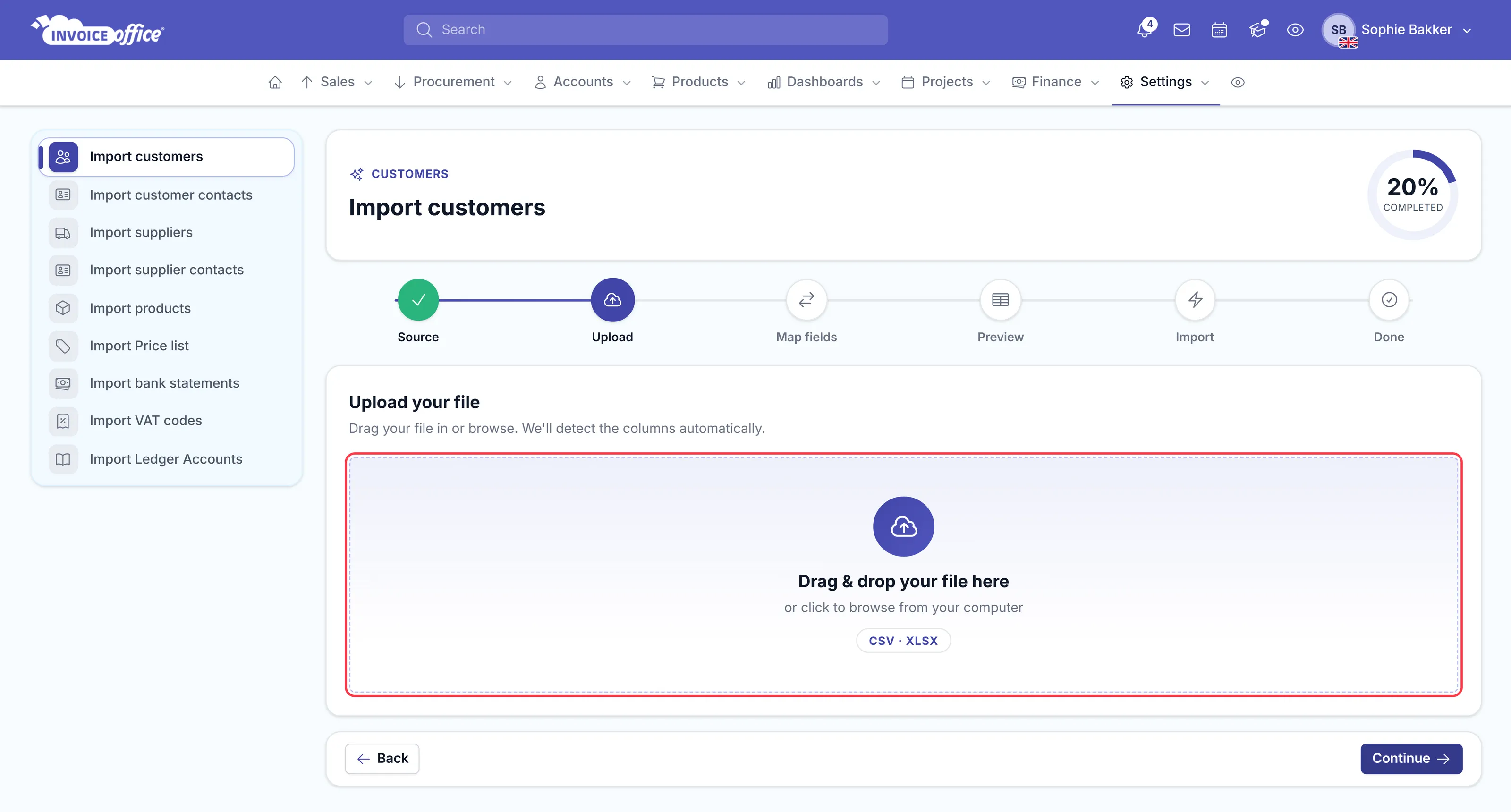1511x812 pixels.
Task: Select Import supplier contacts icon
Action: (63, 271)
